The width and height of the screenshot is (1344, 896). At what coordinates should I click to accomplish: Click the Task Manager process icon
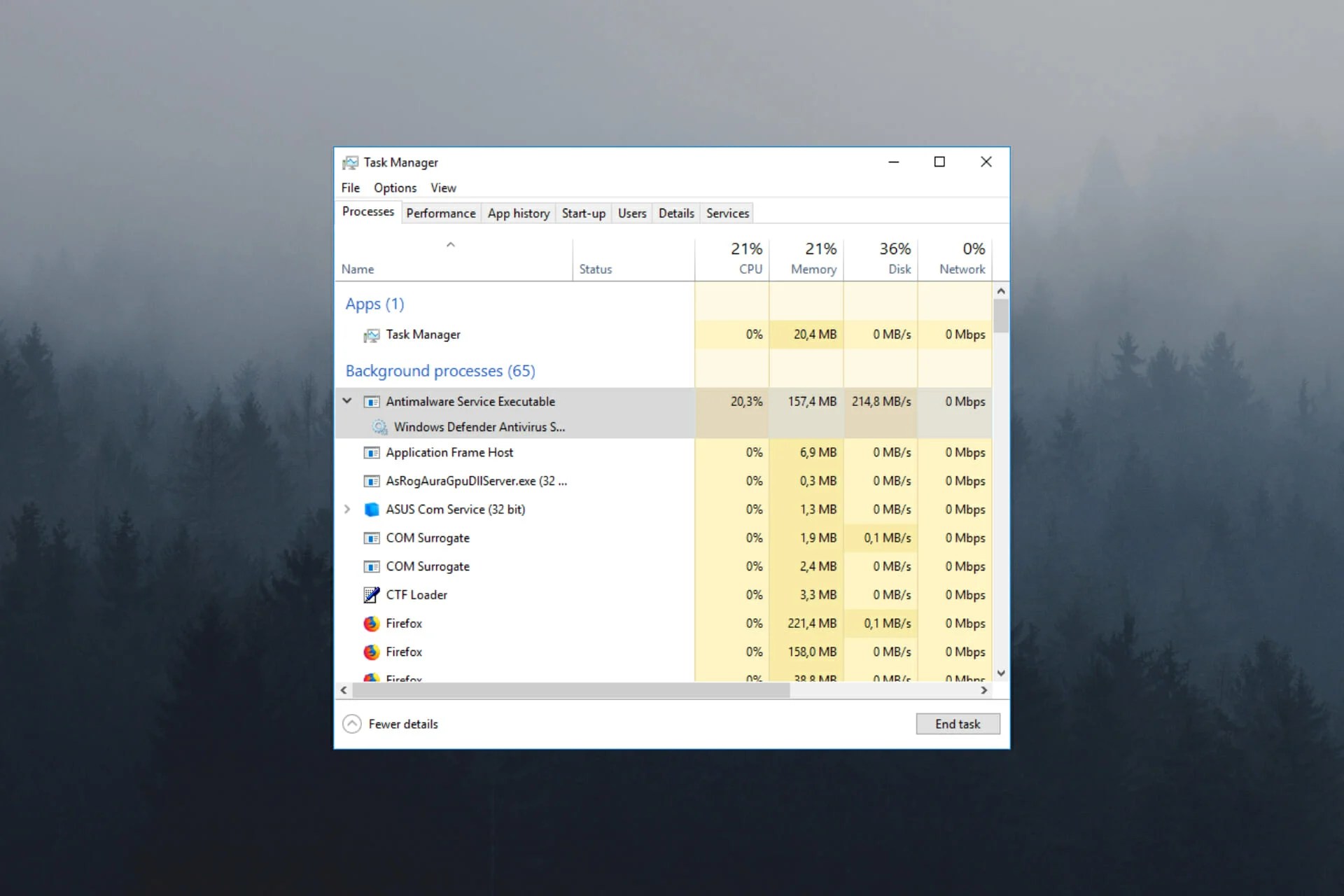click(372, 335)
